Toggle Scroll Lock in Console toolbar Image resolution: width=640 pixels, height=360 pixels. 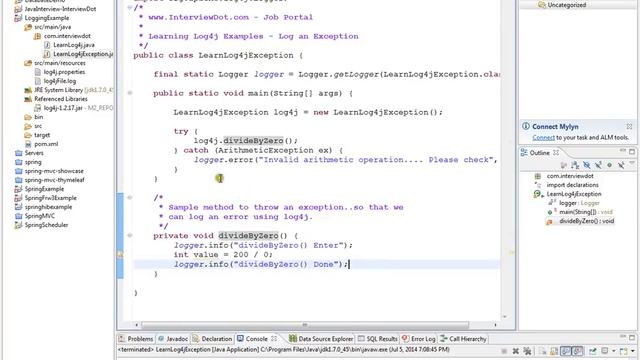[553, 351]
